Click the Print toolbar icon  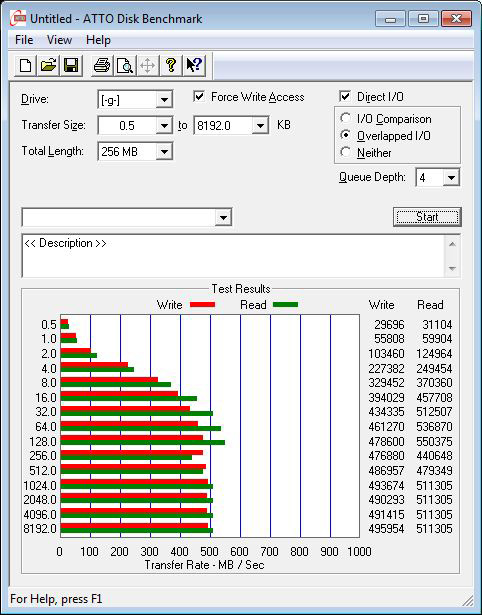tap(102, 65)
